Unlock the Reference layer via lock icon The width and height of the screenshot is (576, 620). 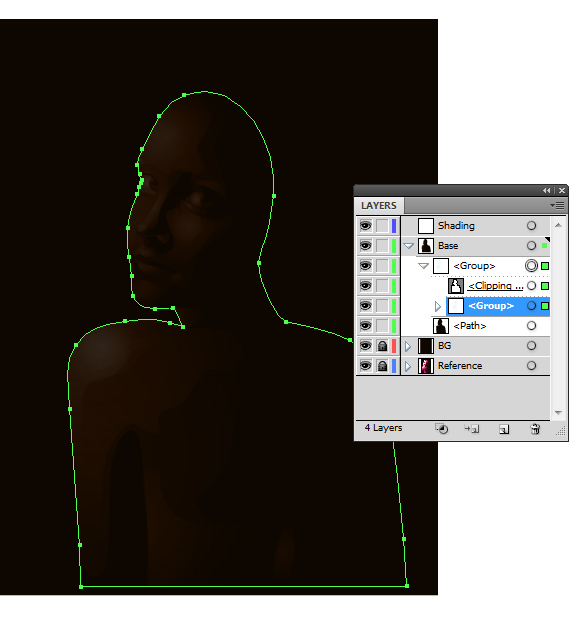point(382,366)
